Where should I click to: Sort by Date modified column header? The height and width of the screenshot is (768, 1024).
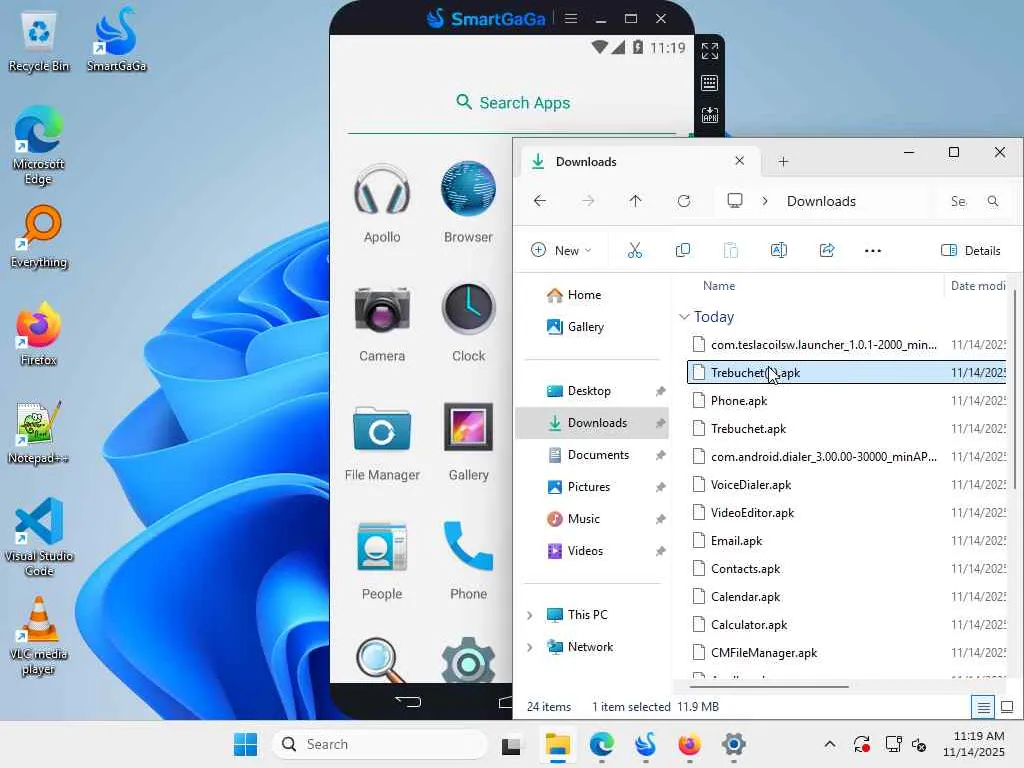pyautogui.click(x=978, y=285)
